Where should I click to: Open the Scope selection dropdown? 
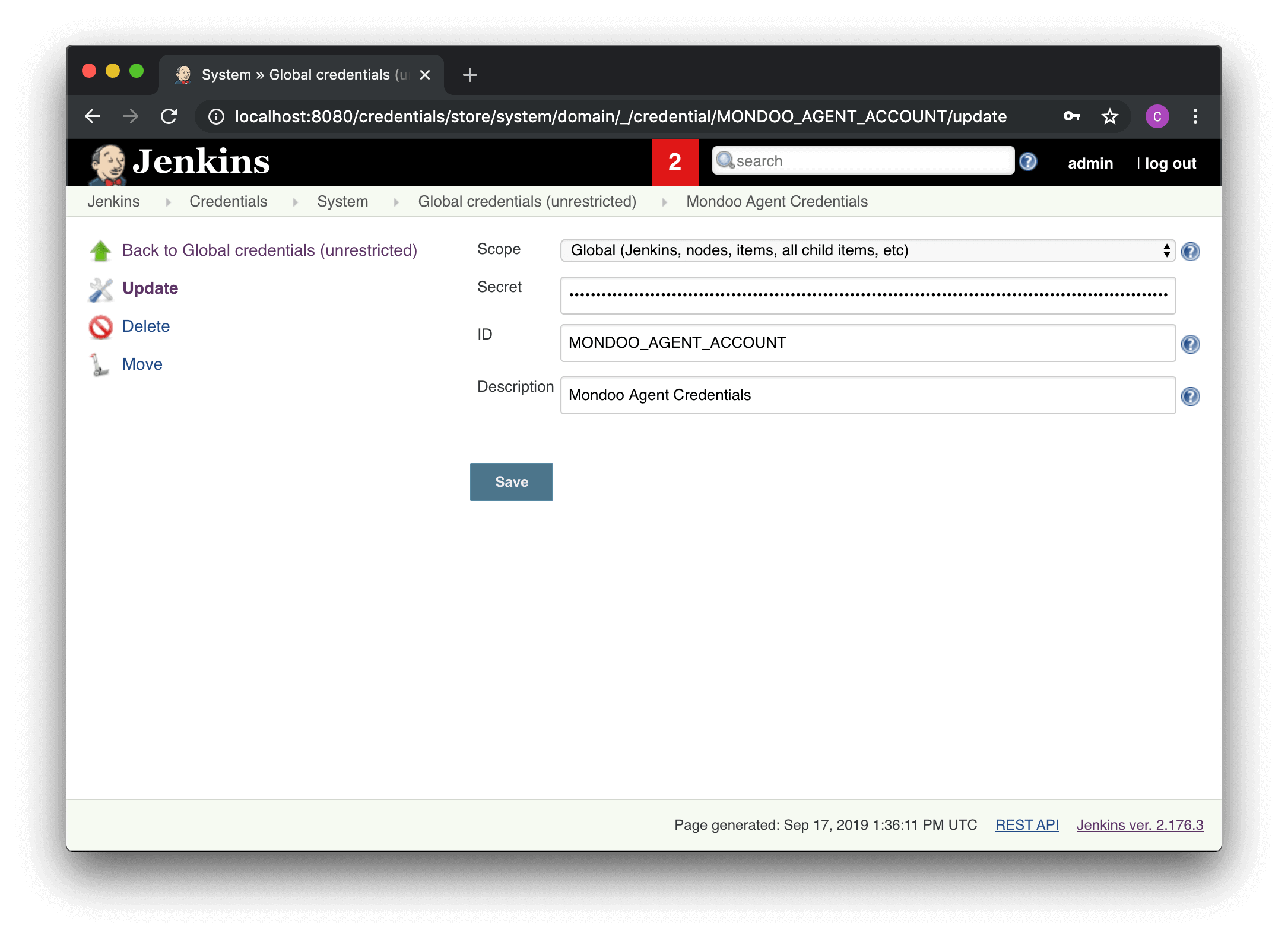pyautogui.click(x=867, y=250)
